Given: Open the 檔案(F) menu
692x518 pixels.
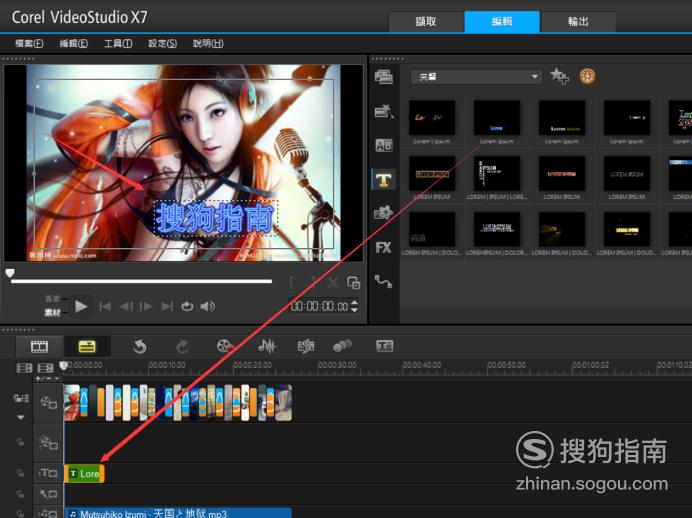Looking at the screenshot, I should click(29, 43).
